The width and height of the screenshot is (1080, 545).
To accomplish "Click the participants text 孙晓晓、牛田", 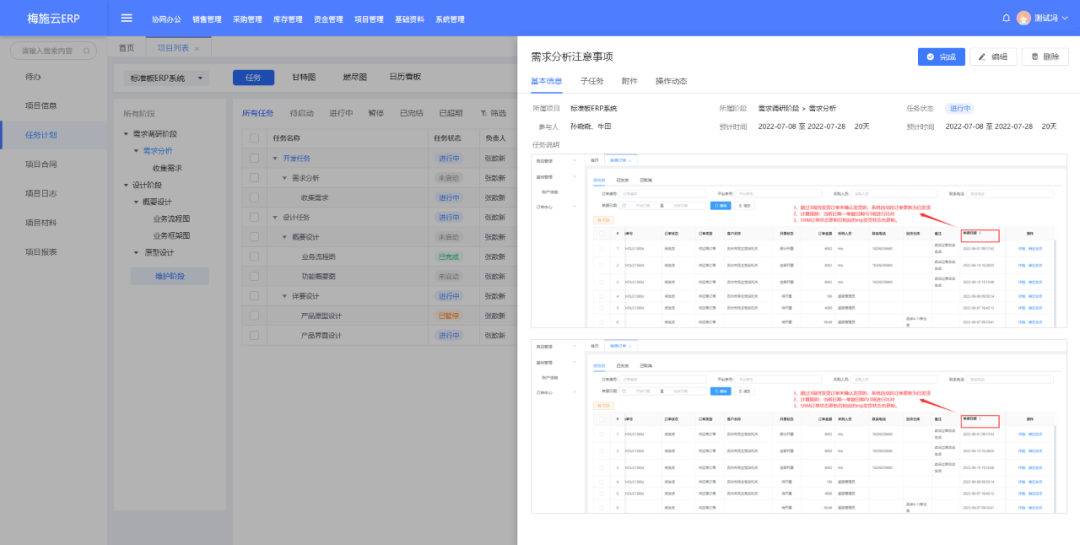I will [x=591, y=127].
